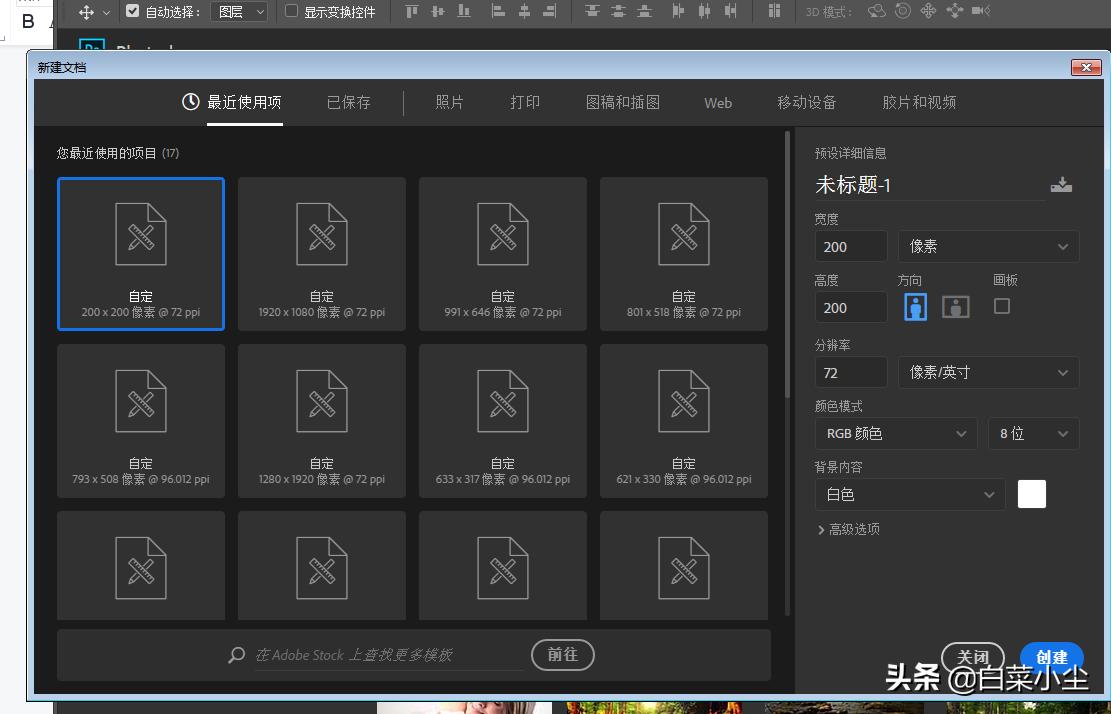The height and width of the screenshot is (714, 1111).
Task: Check the 画板 artboards checkbox
Action: tap(1000, 306)
